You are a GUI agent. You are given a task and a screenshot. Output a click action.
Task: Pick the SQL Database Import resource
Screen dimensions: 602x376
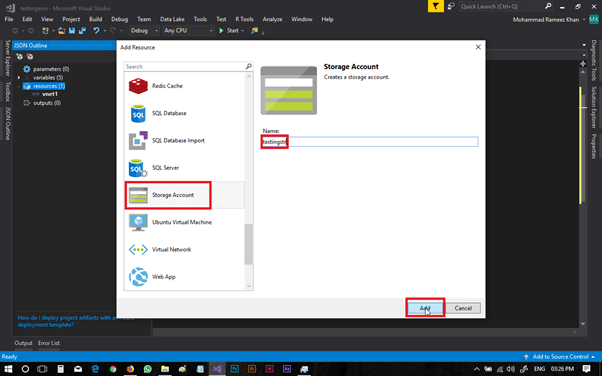[184, 140]
